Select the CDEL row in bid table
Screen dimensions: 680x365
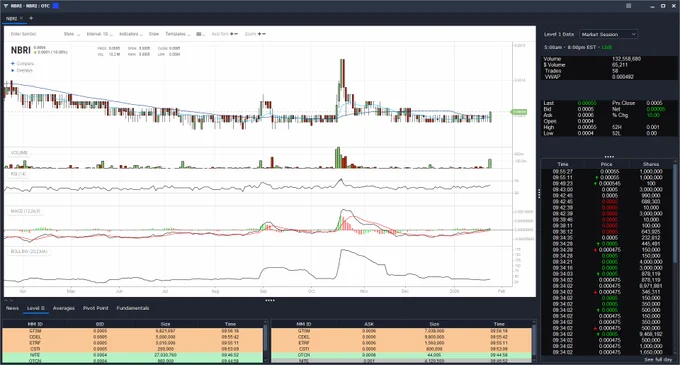132,337
